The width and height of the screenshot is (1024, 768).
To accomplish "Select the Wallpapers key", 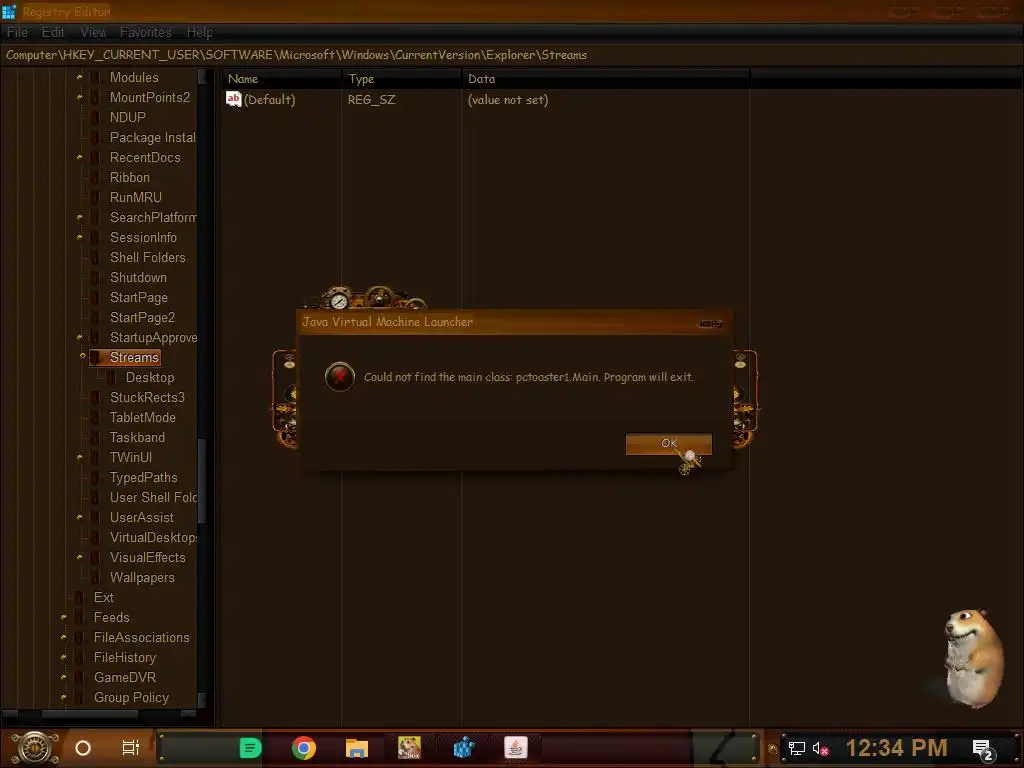I will [x=142, y=577].
